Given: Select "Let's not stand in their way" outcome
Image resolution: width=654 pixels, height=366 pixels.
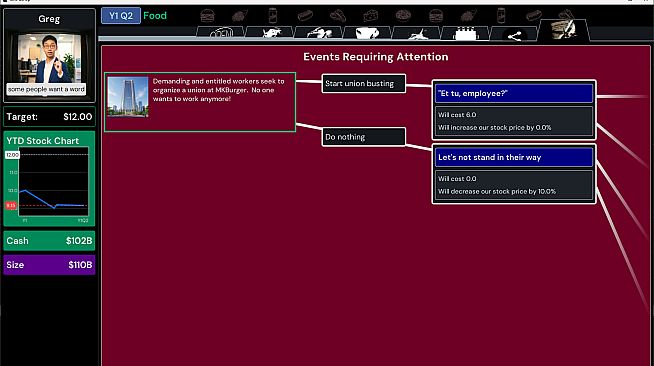Looking at the screenshot, I should (514, 157).
